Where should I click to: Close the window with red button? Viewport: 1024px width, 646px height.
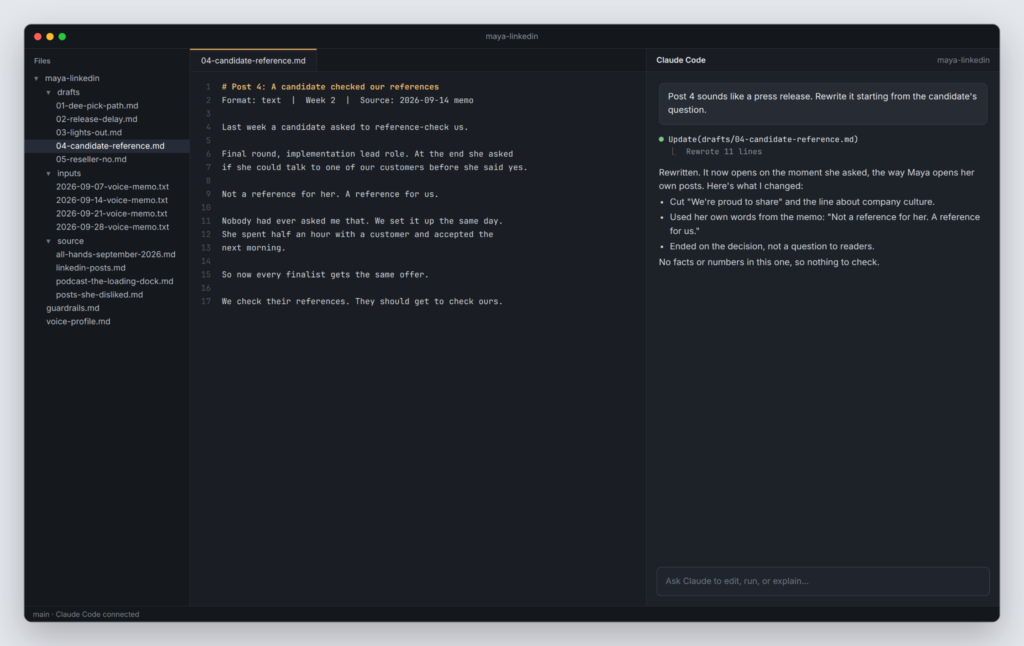point(38,37)
